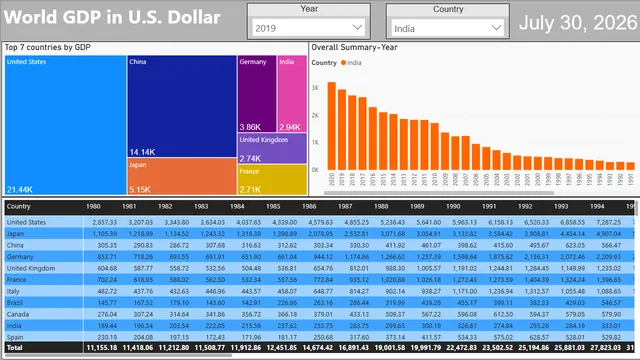Select the France table row label

tap(16, 280)
